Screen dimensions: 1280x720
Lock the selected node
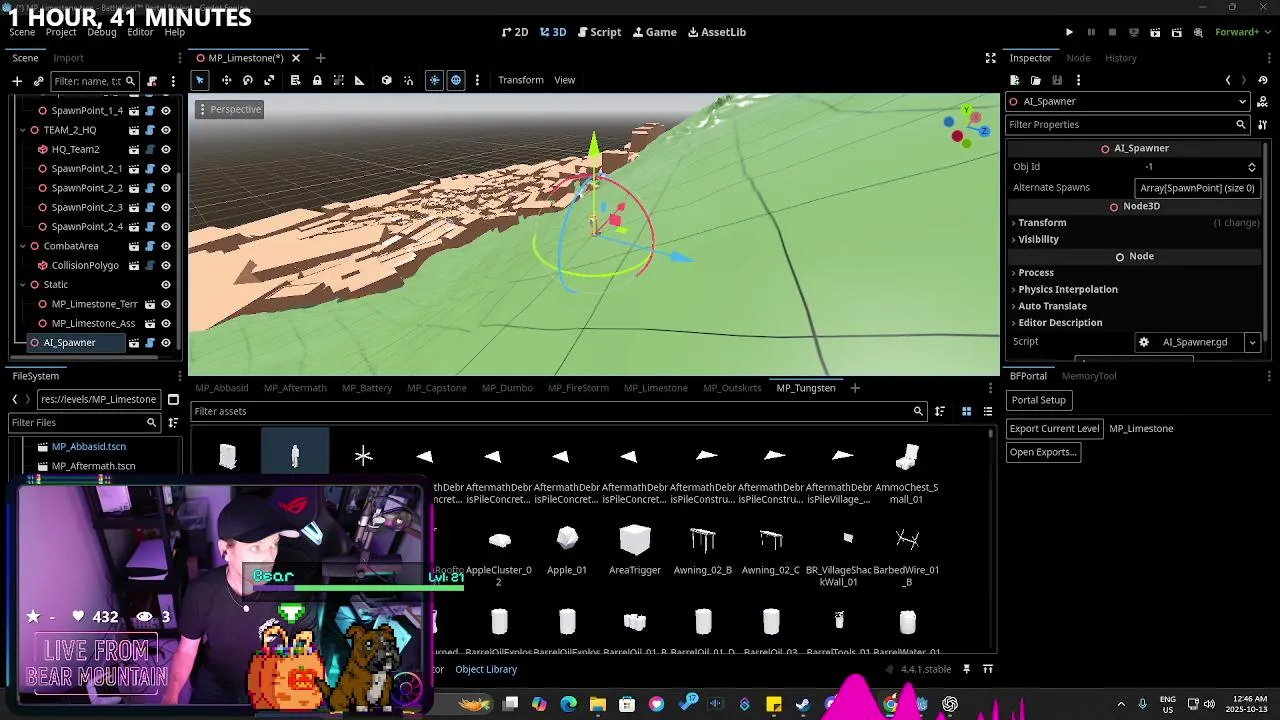click(x=317, y=80)
